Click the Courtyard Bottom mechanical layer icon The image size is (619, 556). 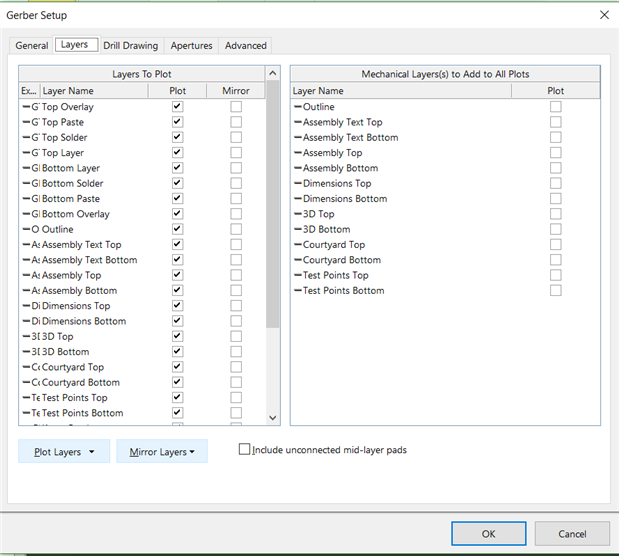point(297,260)
